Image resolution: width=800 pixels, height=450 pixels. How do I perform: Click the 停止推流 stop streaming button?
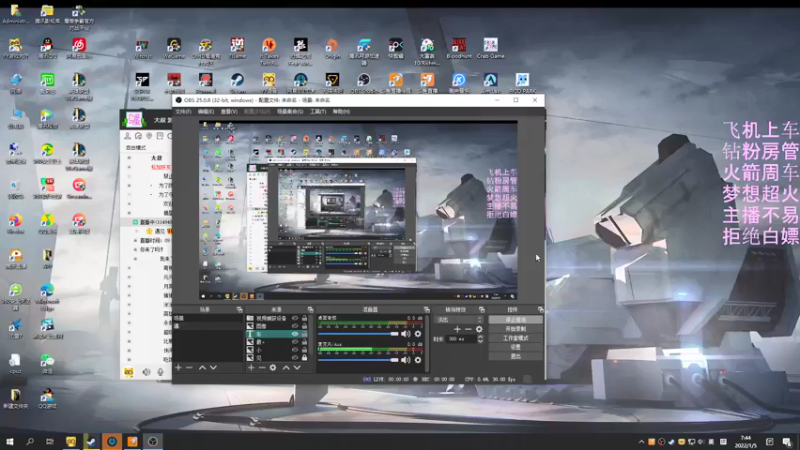click(x=515, y=320)
